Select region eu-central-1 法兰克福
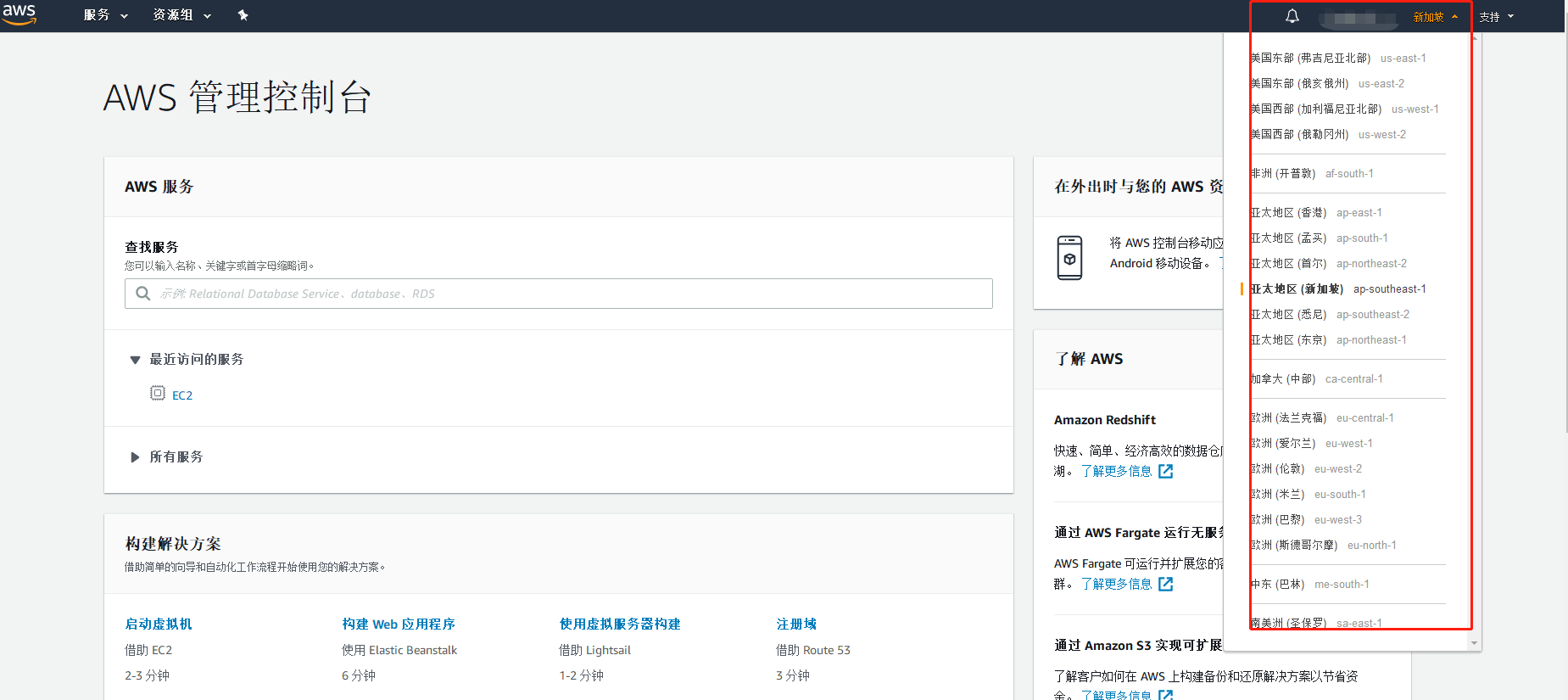This screenshot has height=700, width=1568. pos(1322,418)
